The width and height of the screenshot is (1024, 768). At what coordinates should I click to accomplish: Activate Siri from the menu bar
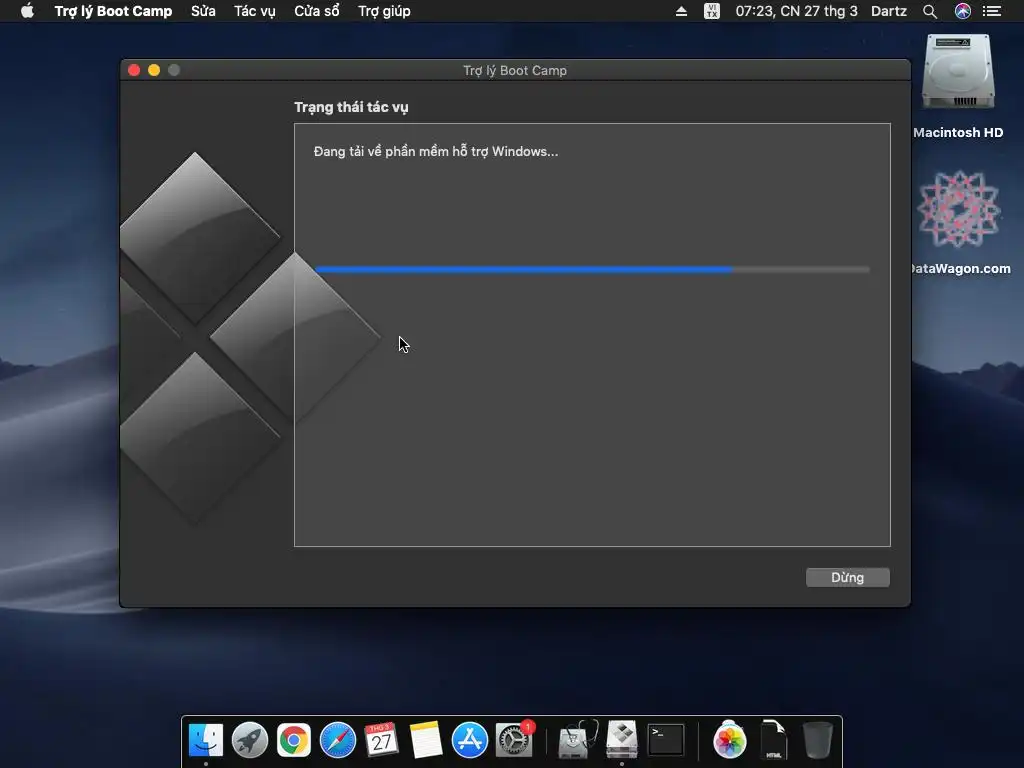(x=963, y=11)
